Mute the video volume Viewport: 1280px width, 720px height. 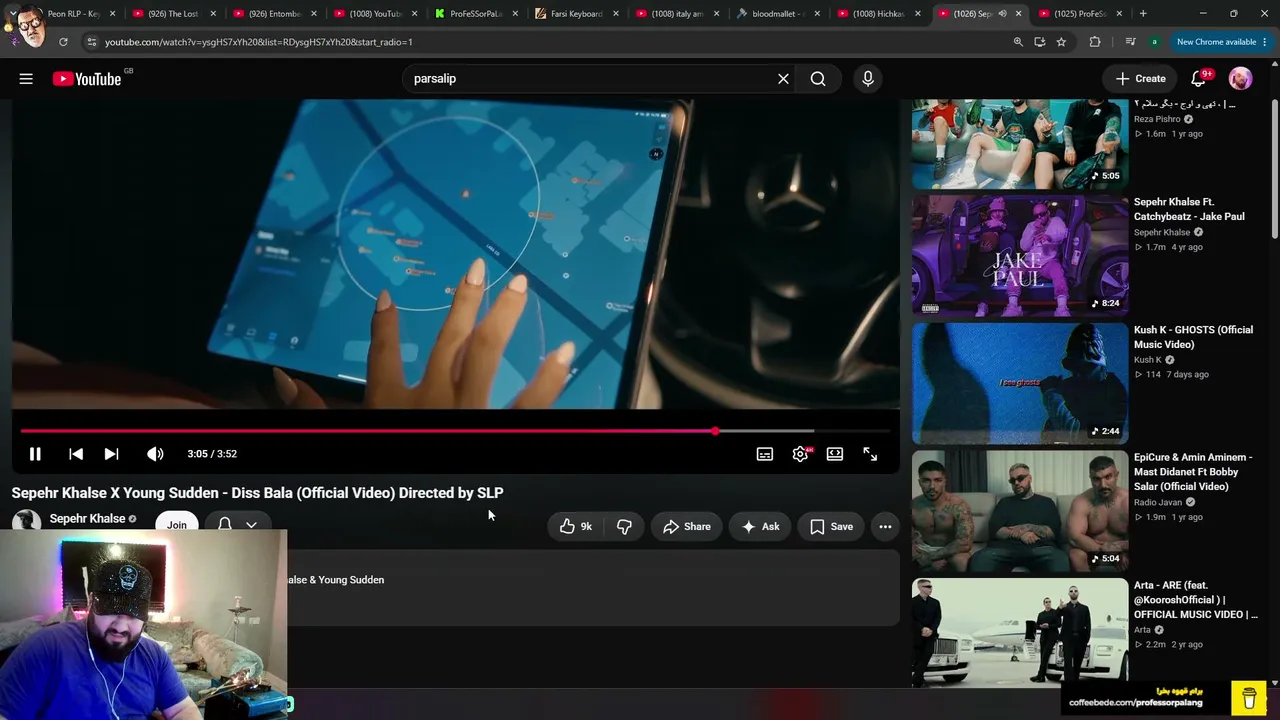point(155,454)
